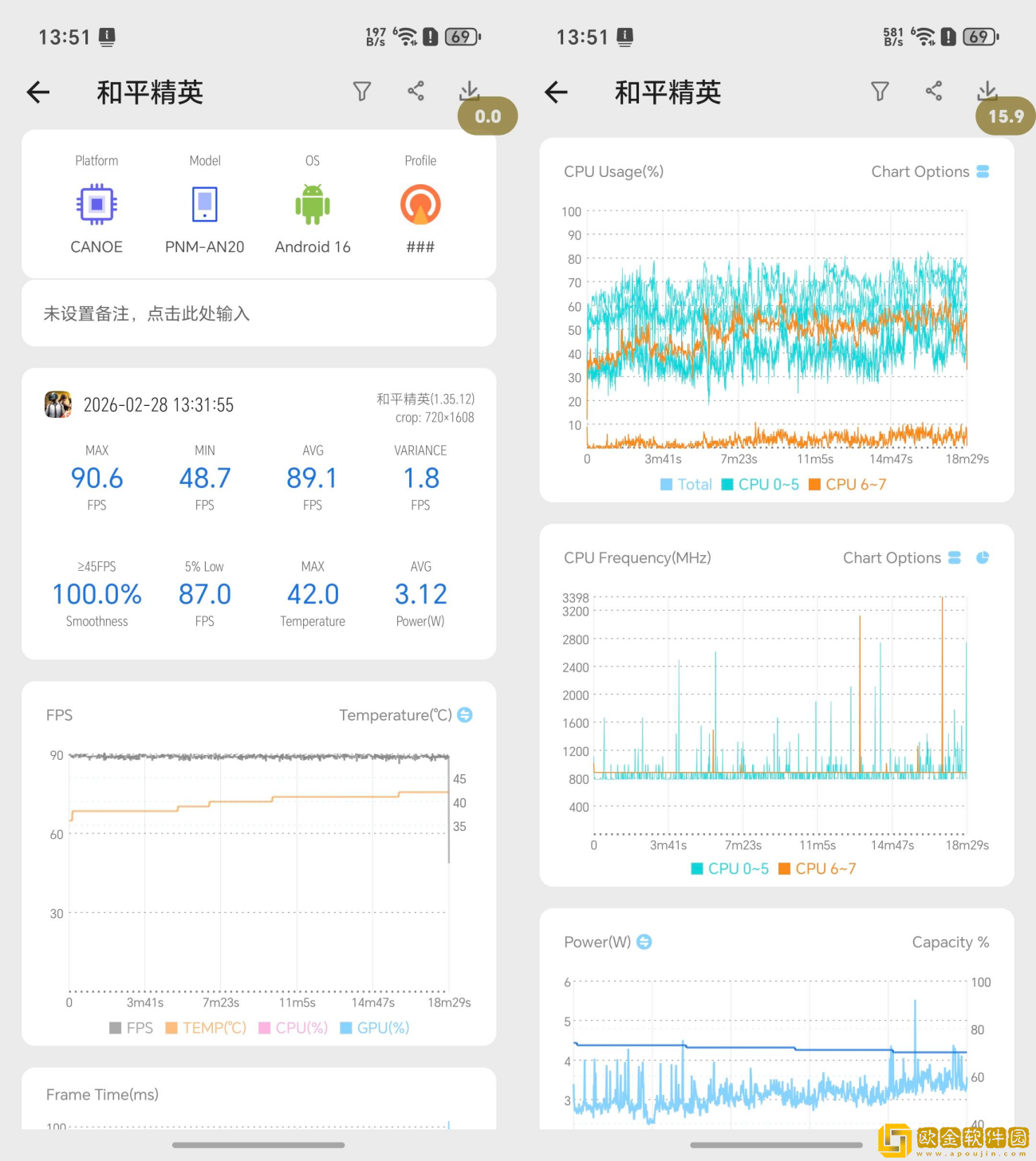This screenshot has height=1161, width=1036.
Task: Tap the pie chart icon beside CPU Frequency options
Action: 982,557
